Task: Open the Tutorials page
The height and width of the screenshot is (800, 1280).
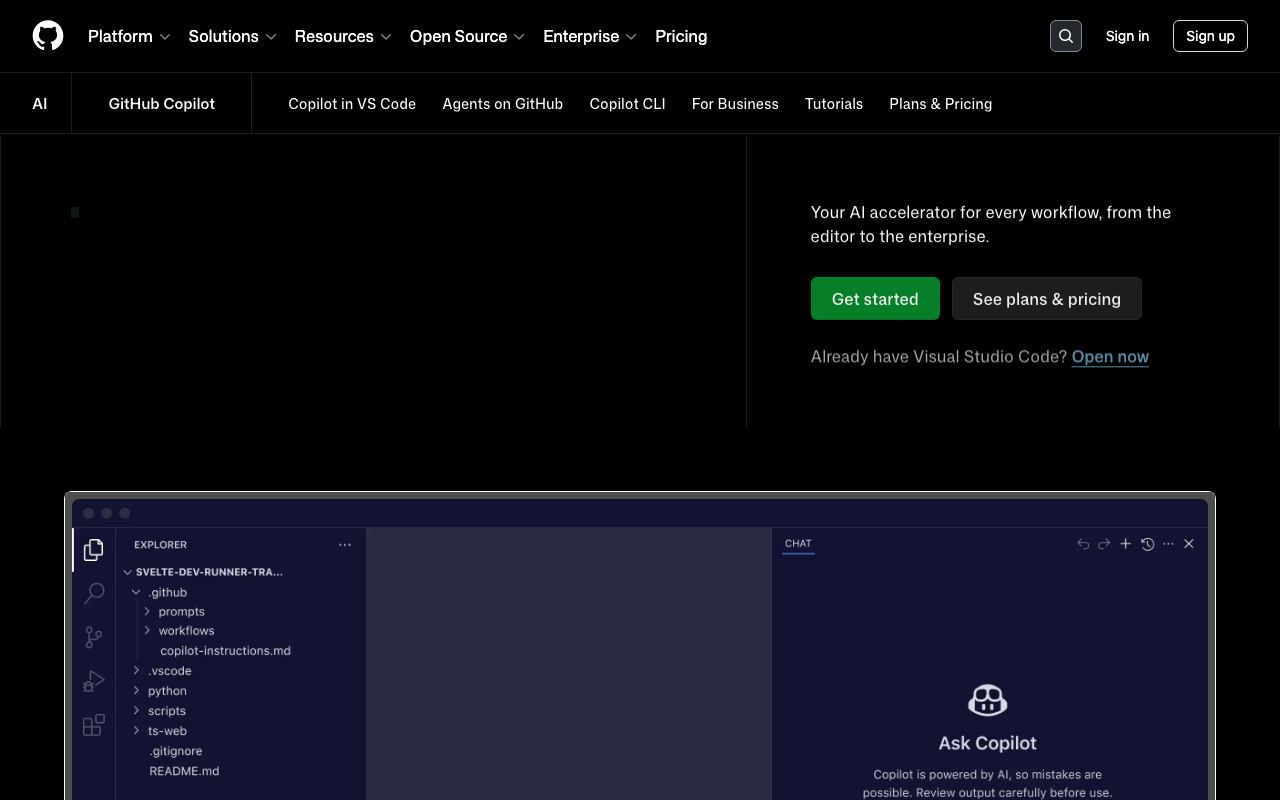Action: [x=834, y=104]
